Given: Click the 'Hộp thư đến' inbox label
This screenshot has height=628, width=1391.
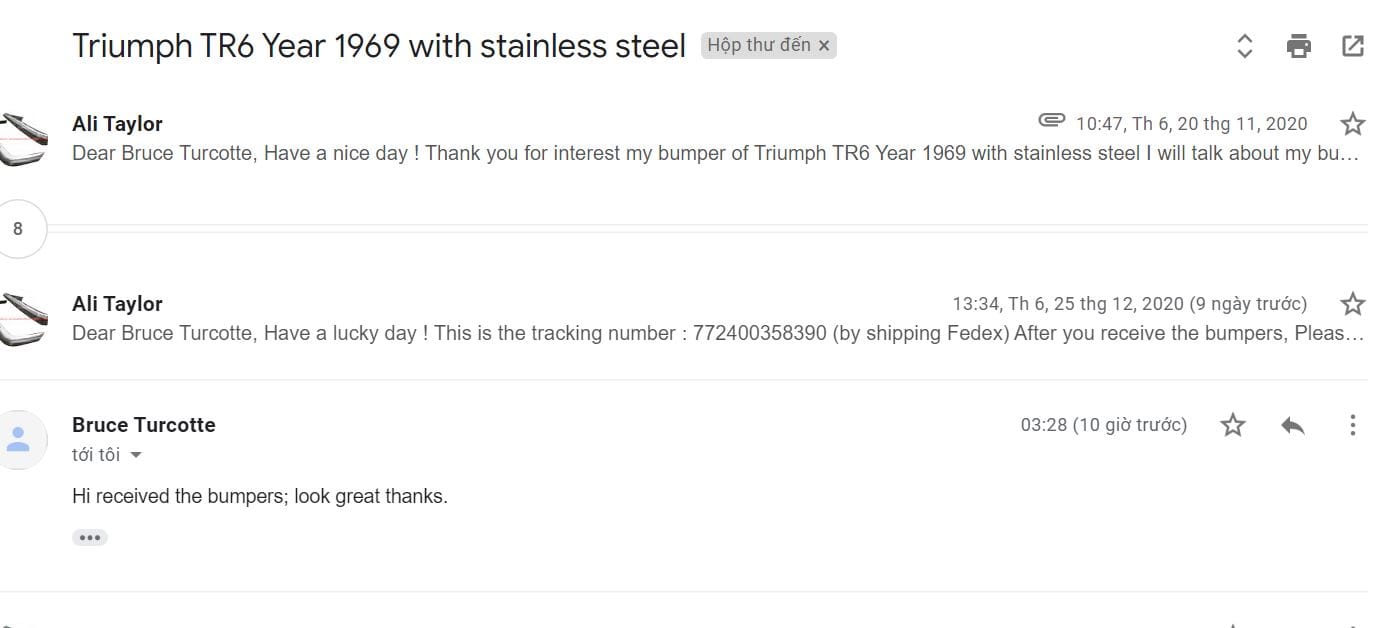Looking at the screenshot, I should tap(758, 45).
